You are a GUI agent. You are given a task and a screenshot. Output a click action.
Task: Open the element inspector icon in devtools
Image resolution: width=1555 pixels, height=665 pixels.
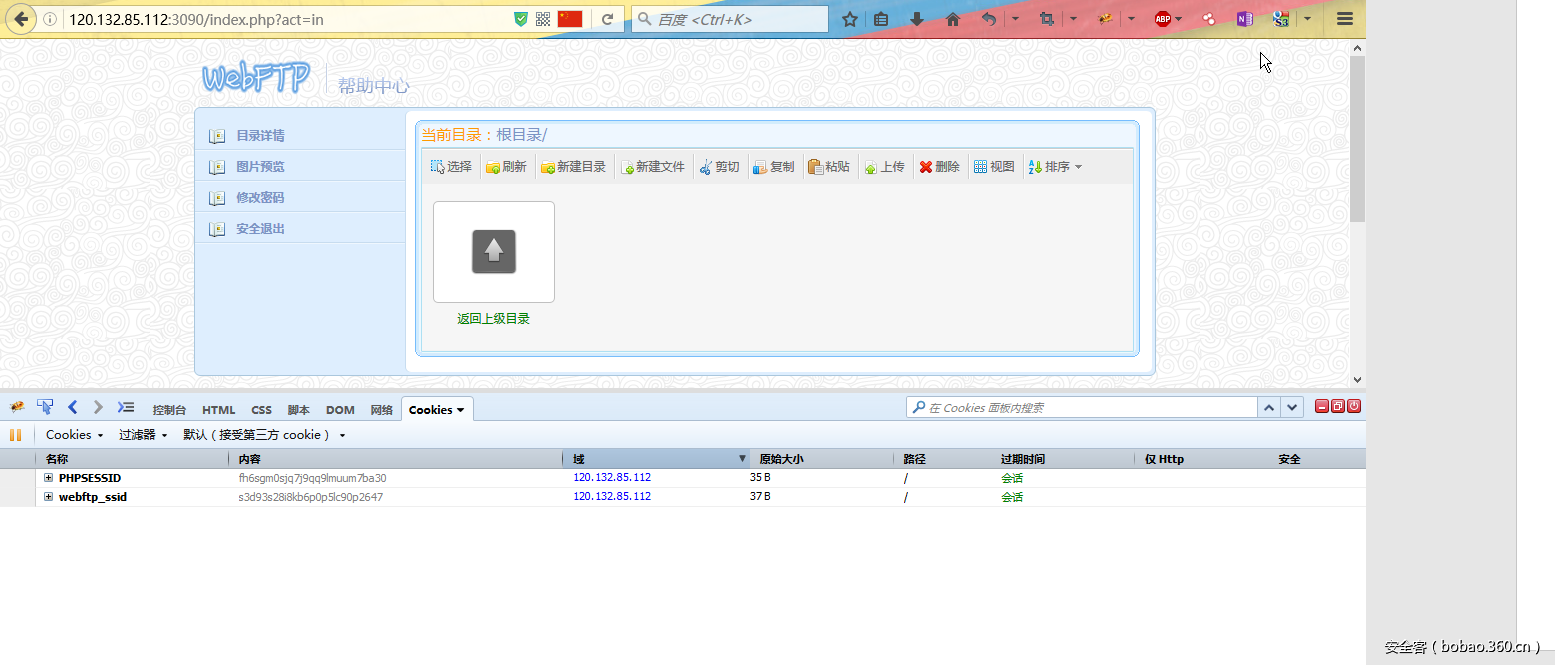click(45, 407)
